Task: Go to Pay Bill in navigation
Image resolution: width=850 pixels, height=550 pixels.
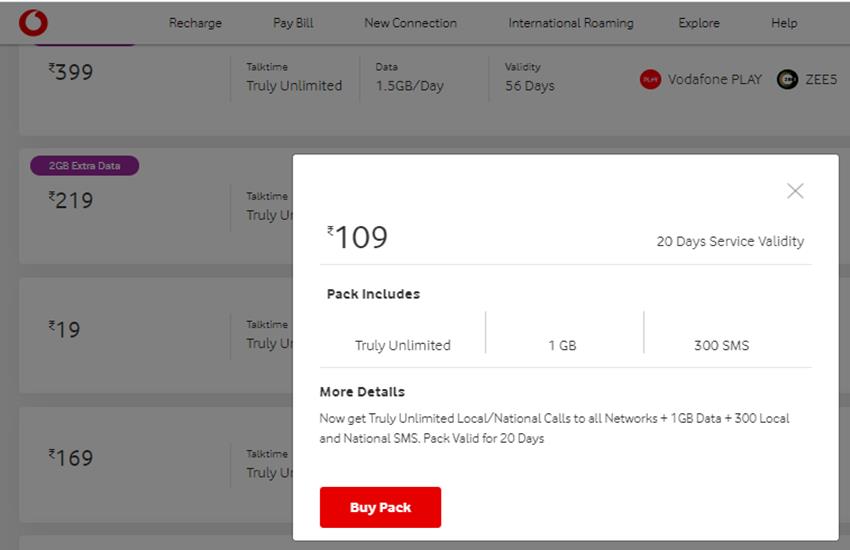Action: (x=293, y=23)
